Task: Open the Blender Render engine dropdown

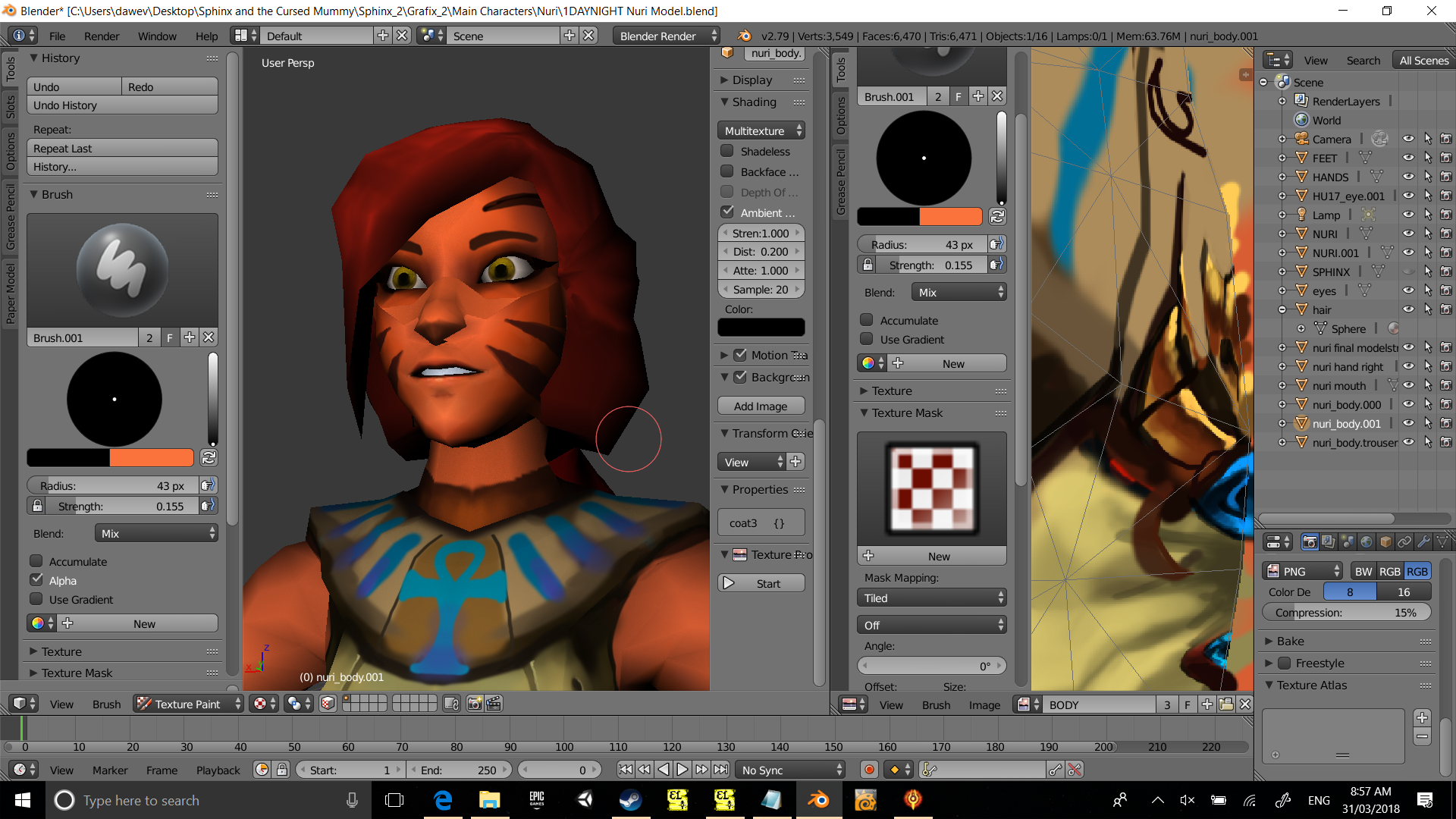Action: [x=666, y=36]
